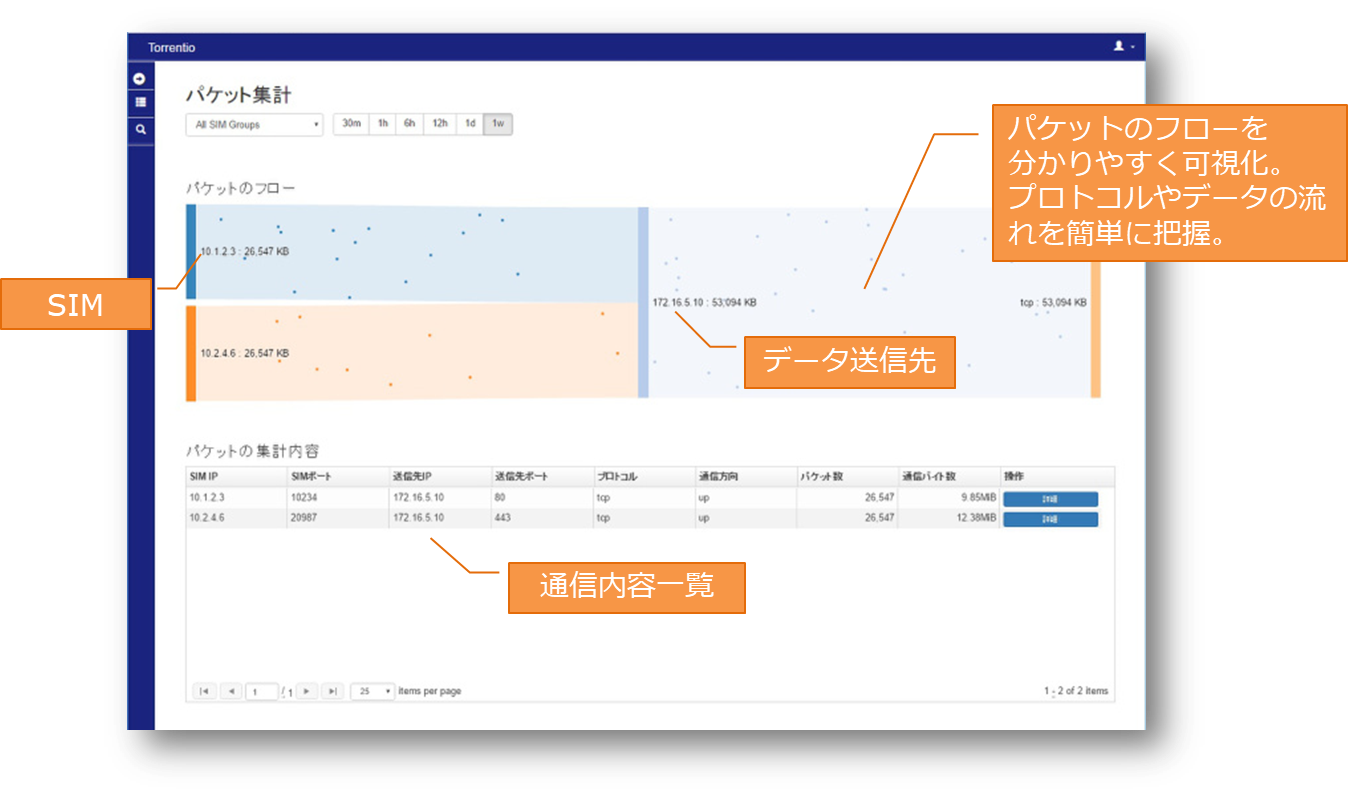Screen dimensions: 1348x795
Task: Click SIM port cell 20987
Action: [x=338, y=518]
